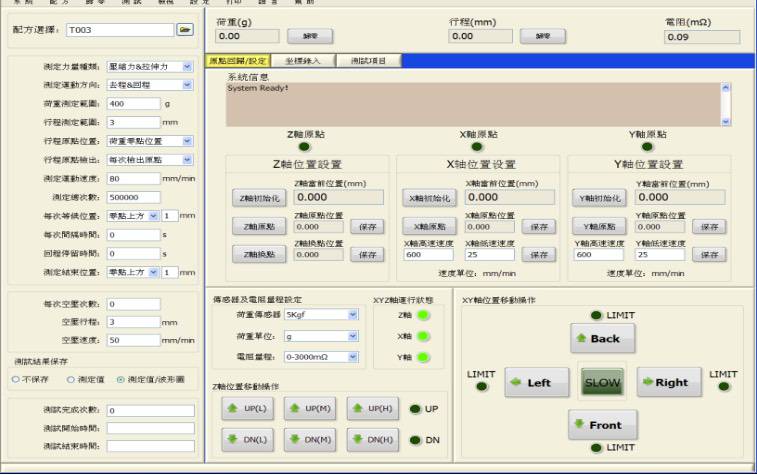Click the Z軸原點 button
The image size is (757, 475).
click(259, 226)
